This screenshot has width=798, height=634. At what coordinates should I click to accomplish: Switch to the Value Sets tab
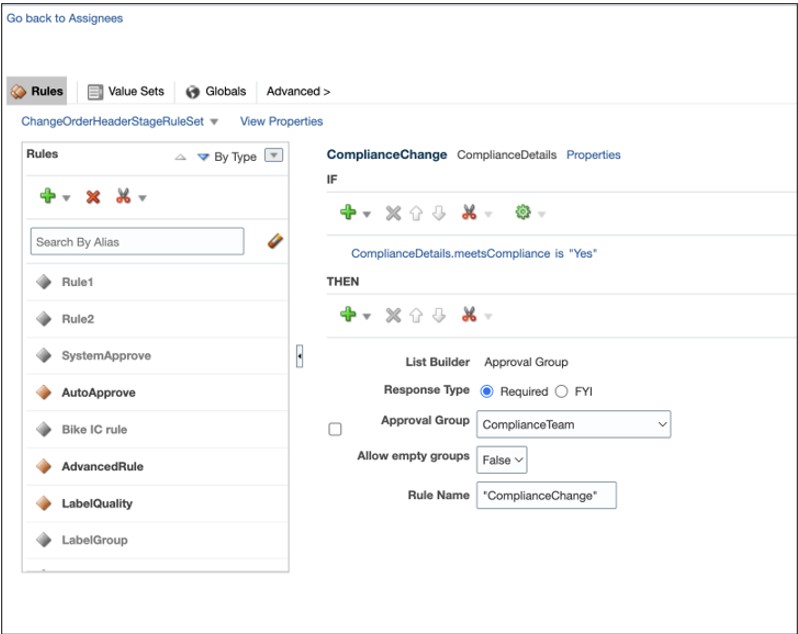pyautogui.click(x=126, y=92)
